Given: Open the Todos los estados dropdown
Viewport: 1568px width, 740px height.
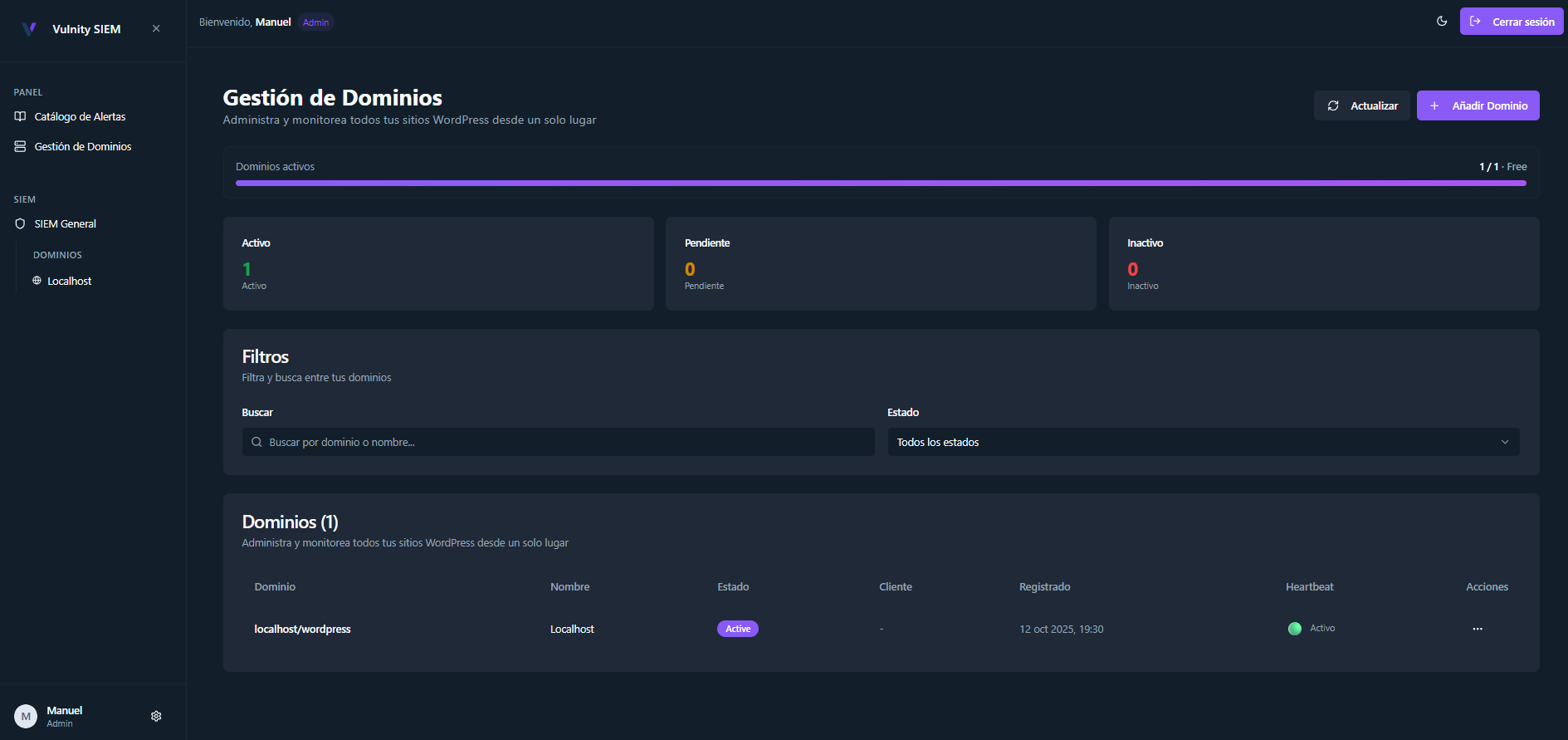Looking at the screenshot, I should (1204, 442).
